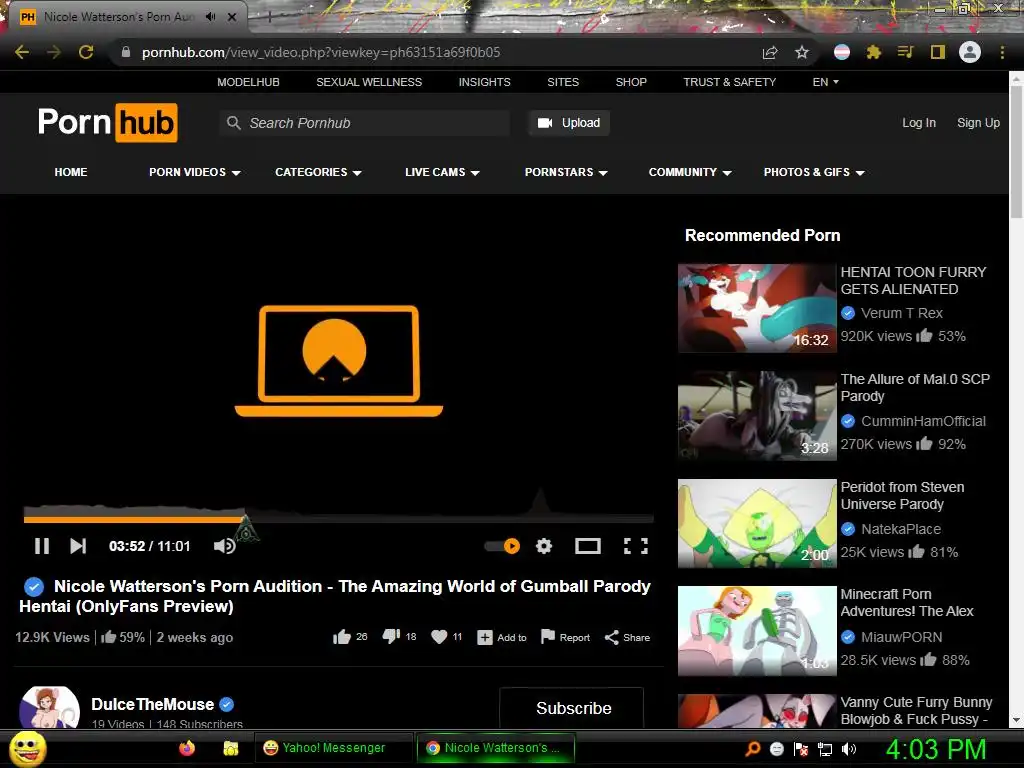Click the search magnifier icon
The height and width of the screenshot is (768, 1024).
click(x=233, y=123)
